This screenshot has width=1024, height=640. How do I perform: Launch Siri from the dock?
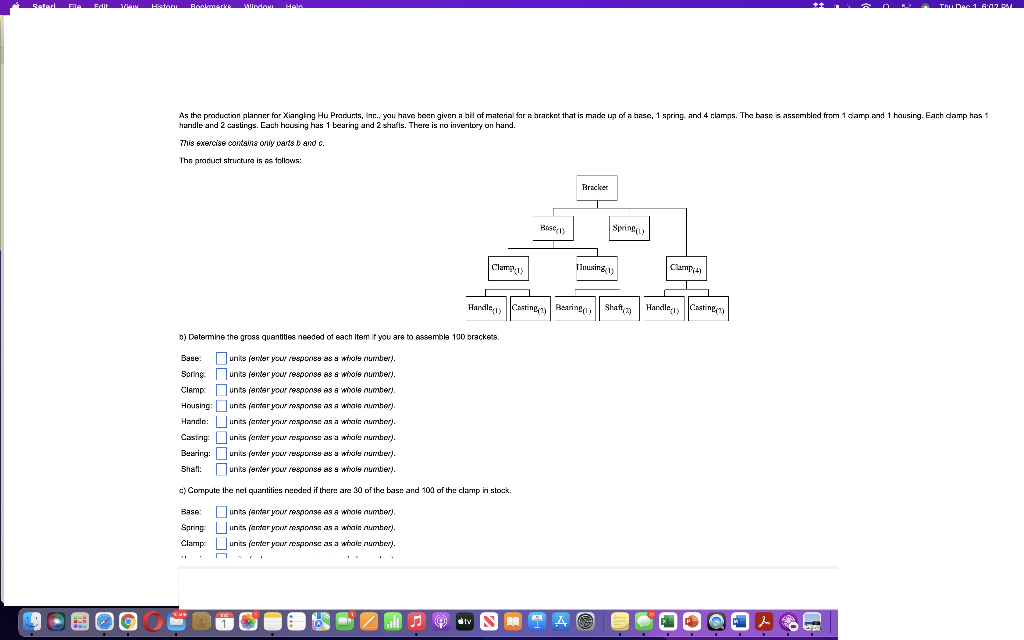point(56,622)
